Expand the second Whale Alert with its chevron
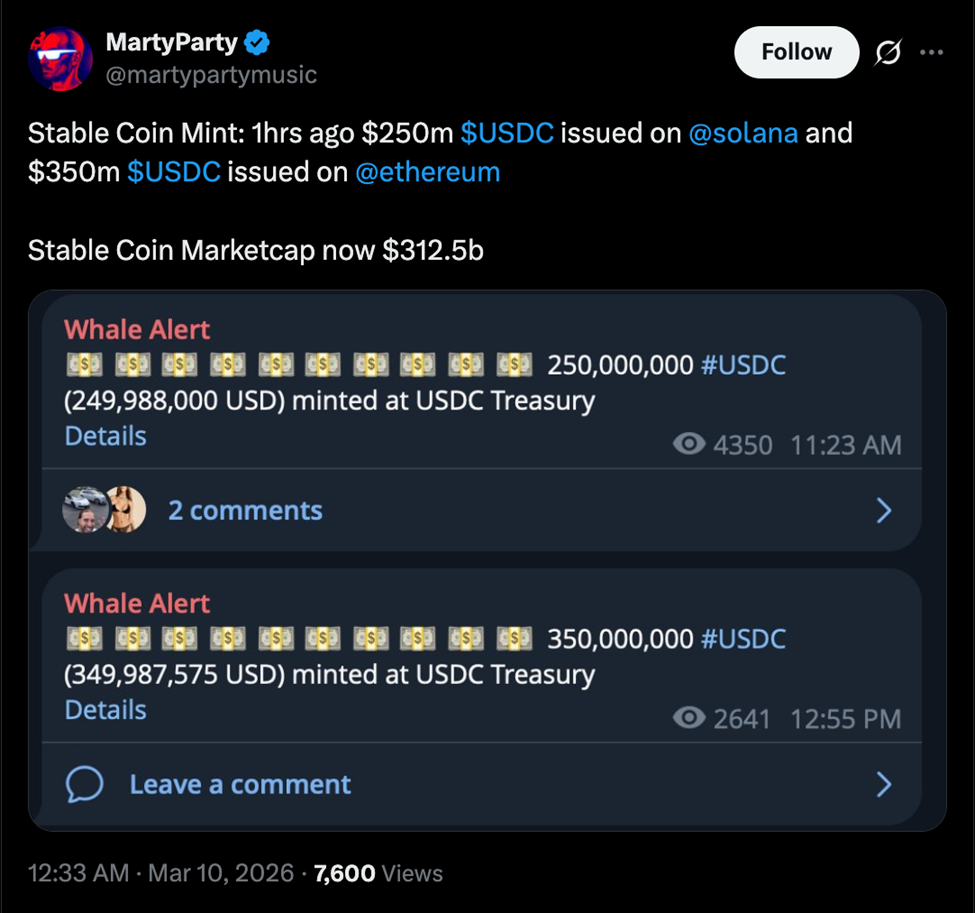This screenshot has height=913, width=975. [x=884, y=784]
